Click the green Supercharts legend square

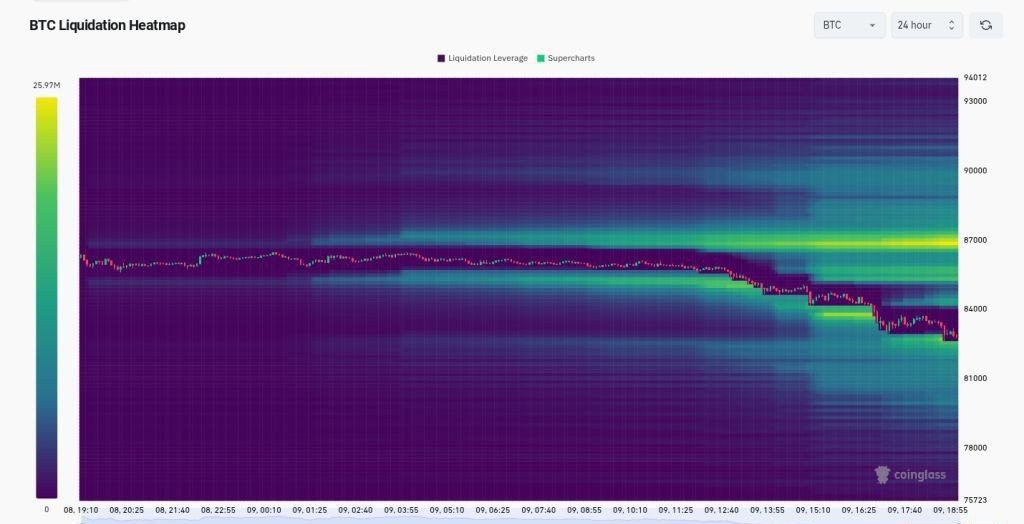pos(541,59)
